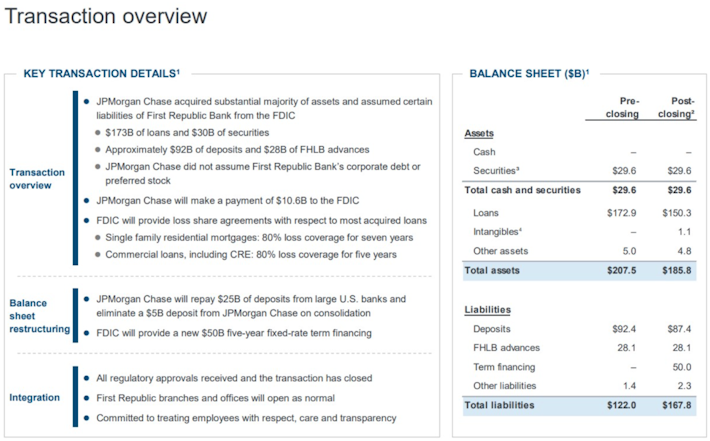Click the 'Cash' row label
Image resolution: width=710 pixels, height=441 pixels.
tap(484, 152)
